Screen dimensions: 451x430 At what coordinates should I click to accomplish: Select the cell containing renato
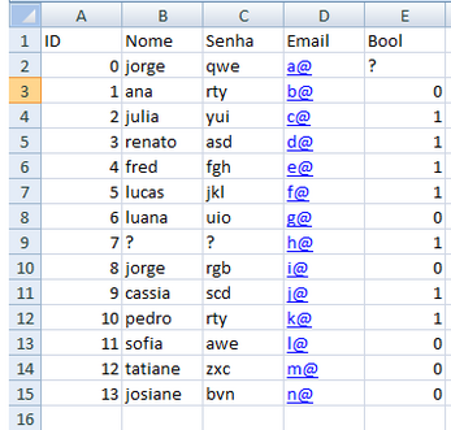point(162,141)
